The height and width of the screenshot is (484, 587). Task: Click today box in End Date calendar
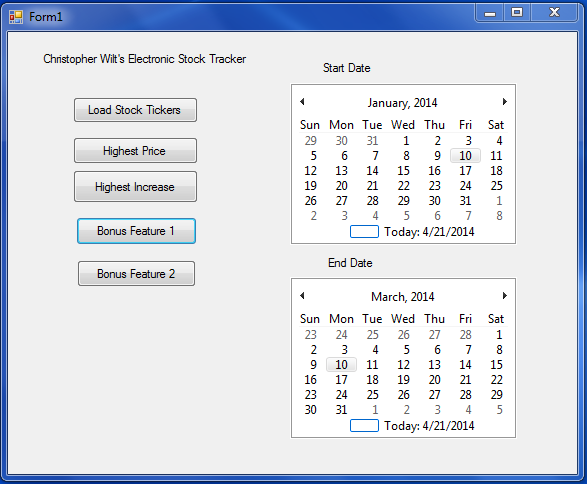364,426
